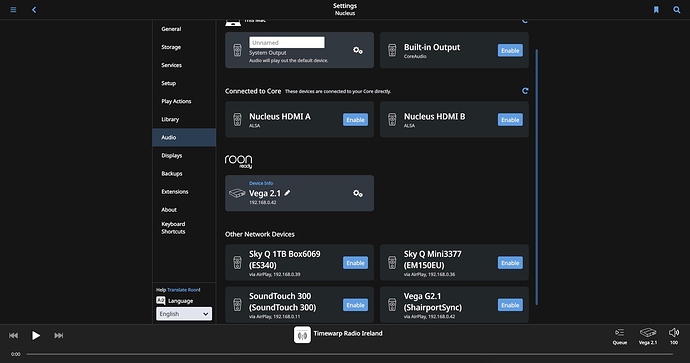Open Extensions settings
The image size is (690, 363).
click(184, 191)
